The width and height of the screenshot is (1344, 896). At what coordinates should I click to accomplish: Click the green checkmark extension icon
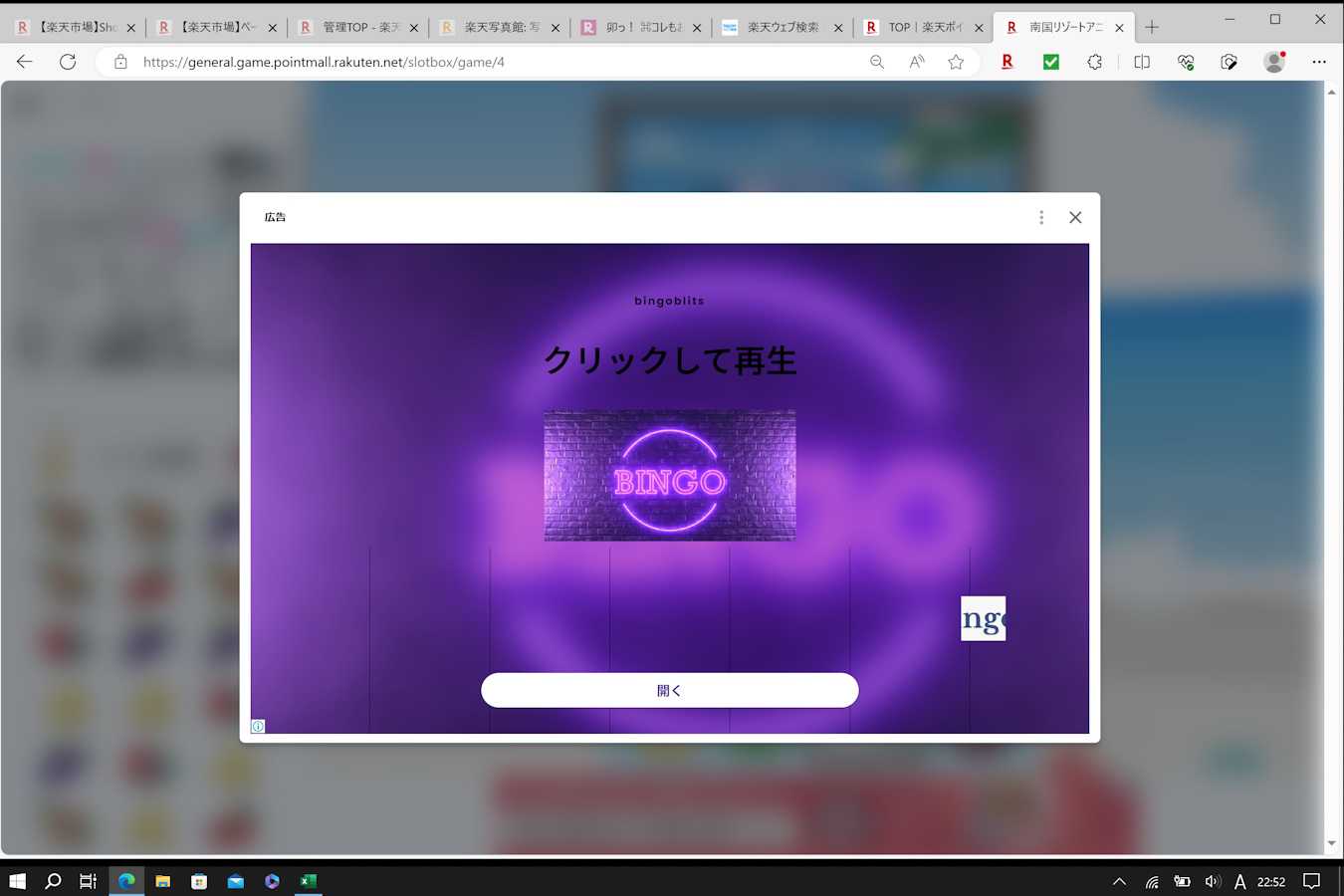1050,62
